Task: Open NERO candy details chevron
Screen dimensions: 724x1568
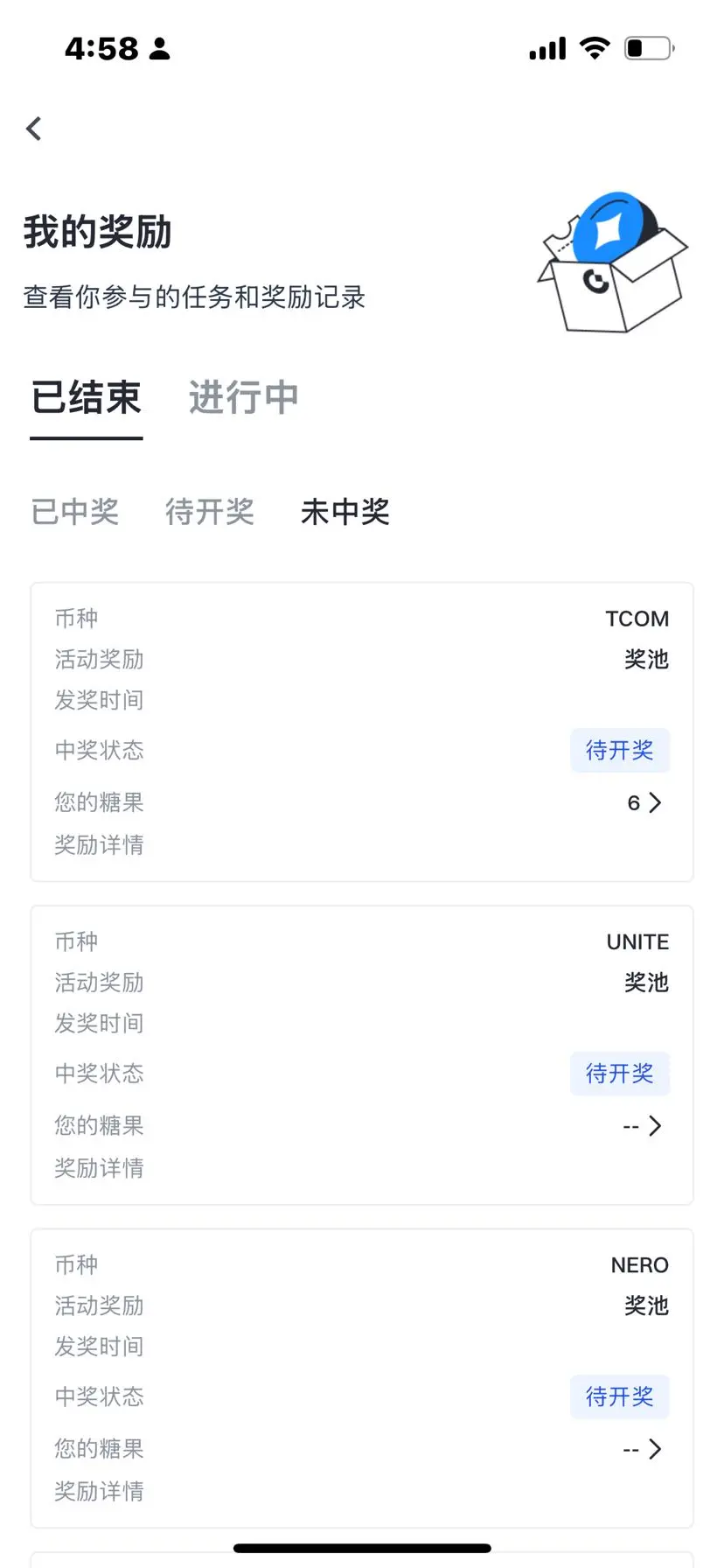Action: point(655,1449)
